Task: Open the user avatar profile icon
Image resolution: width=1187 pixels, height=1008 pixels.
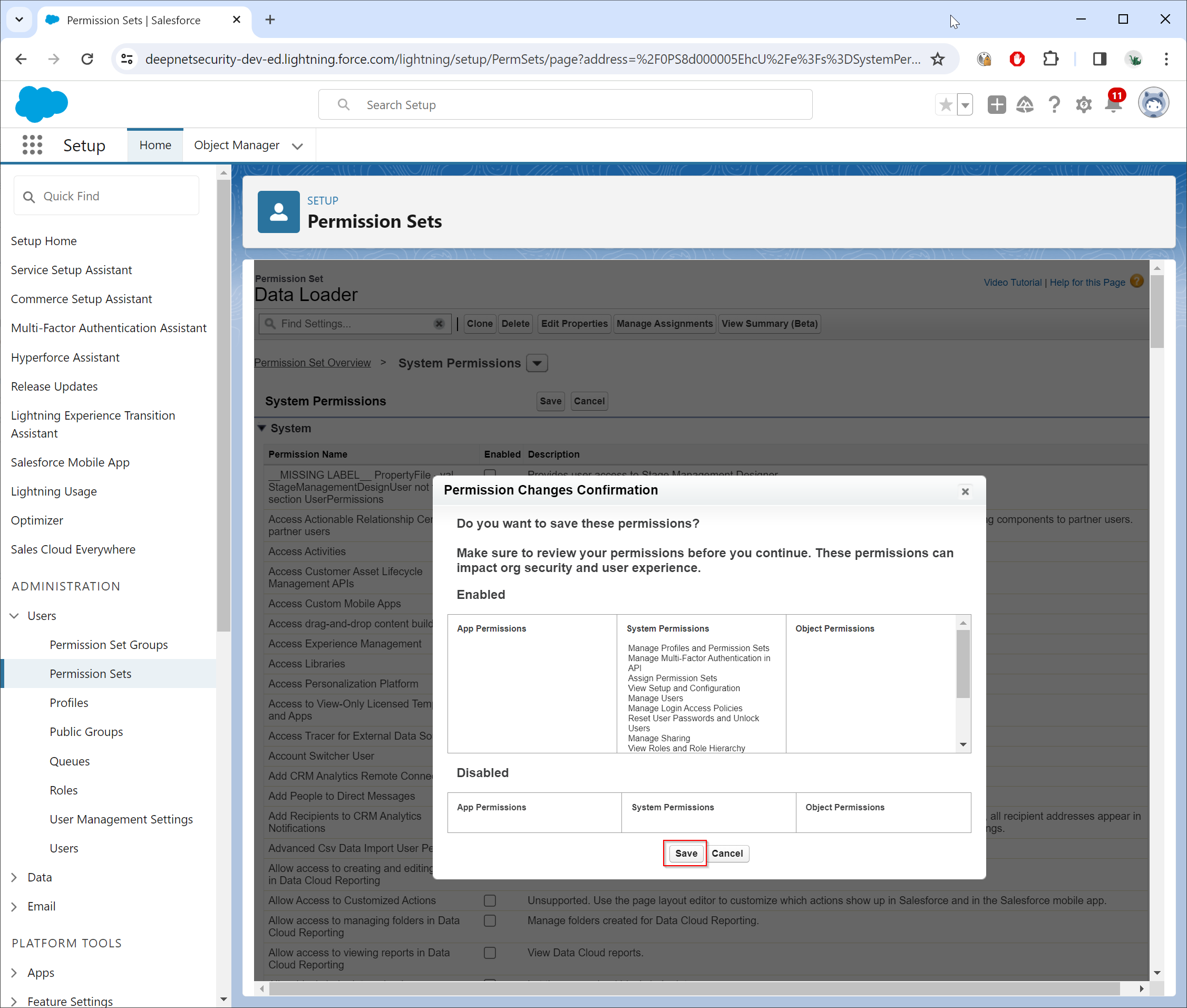Action: click(1153, 103)
